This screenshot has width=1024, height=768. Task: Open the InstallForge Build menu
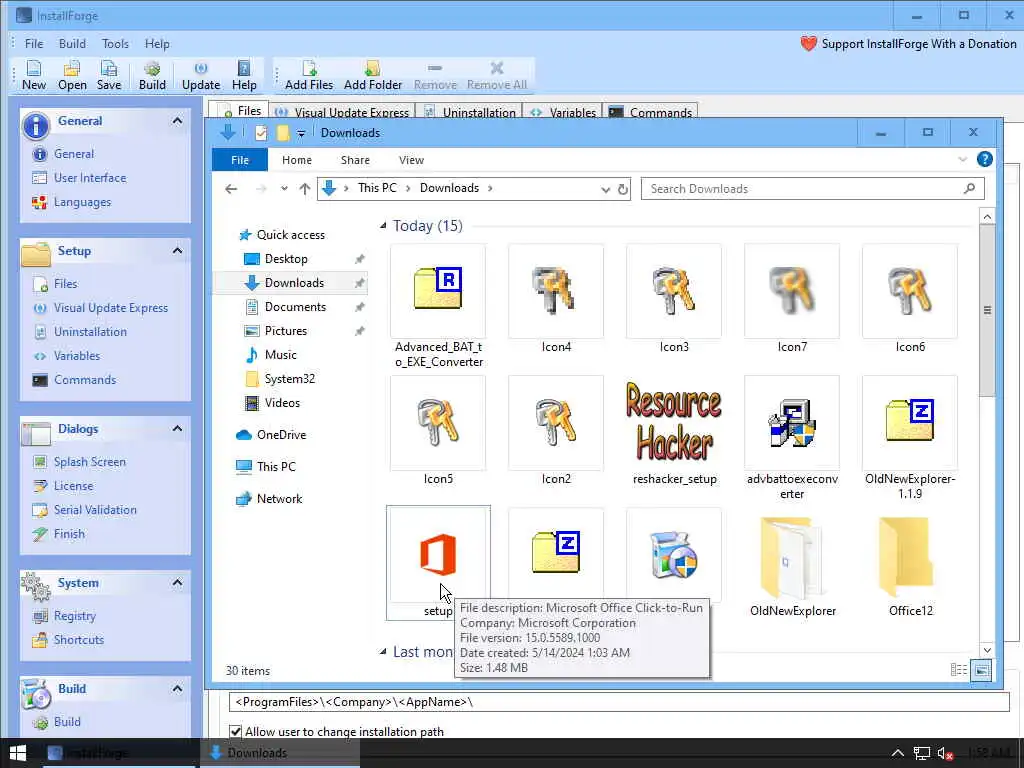(x=72, y=44)
